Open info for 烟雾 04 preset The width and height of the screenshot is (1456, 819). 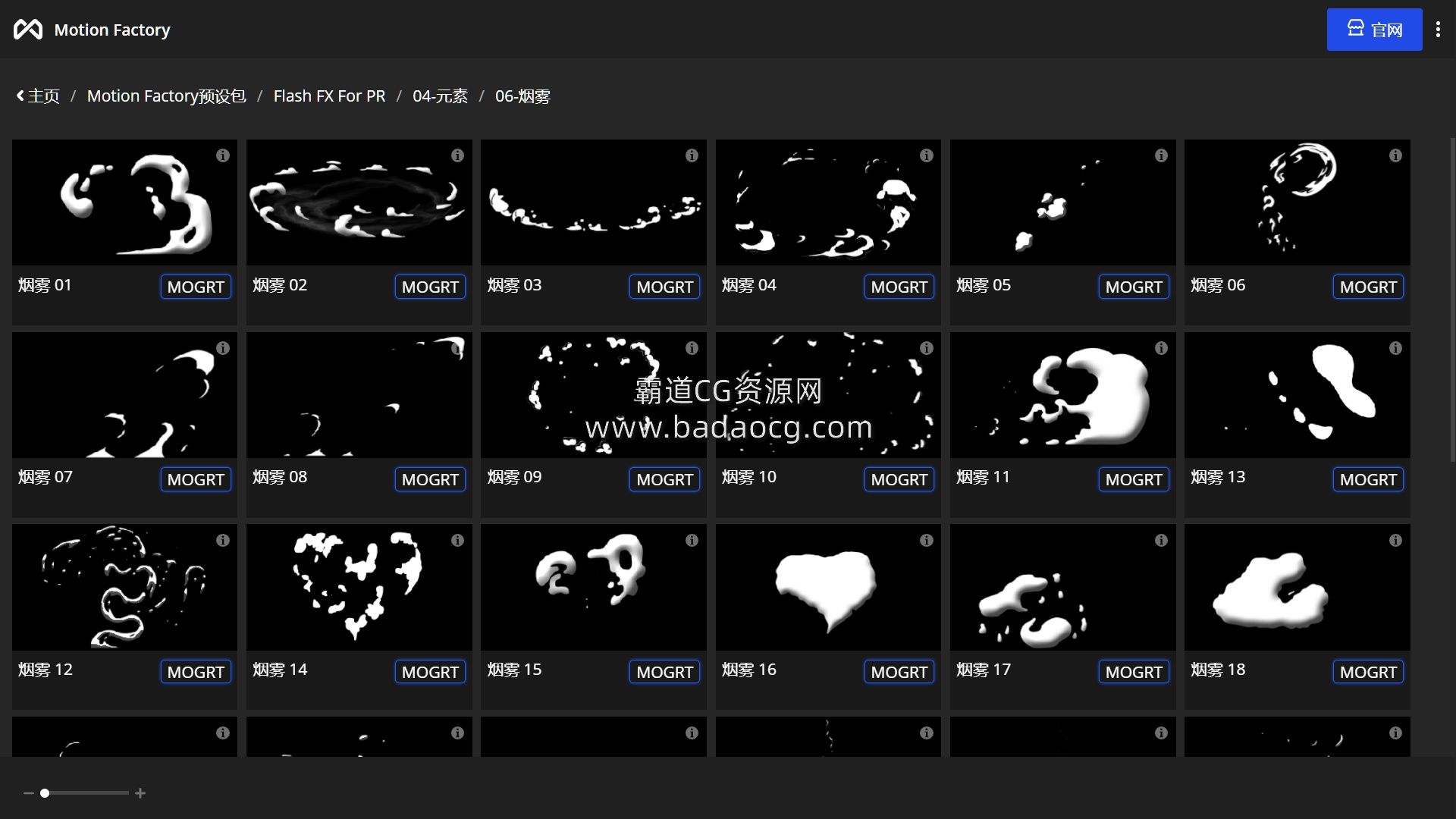pyautogui.click(x=927, y=155)
